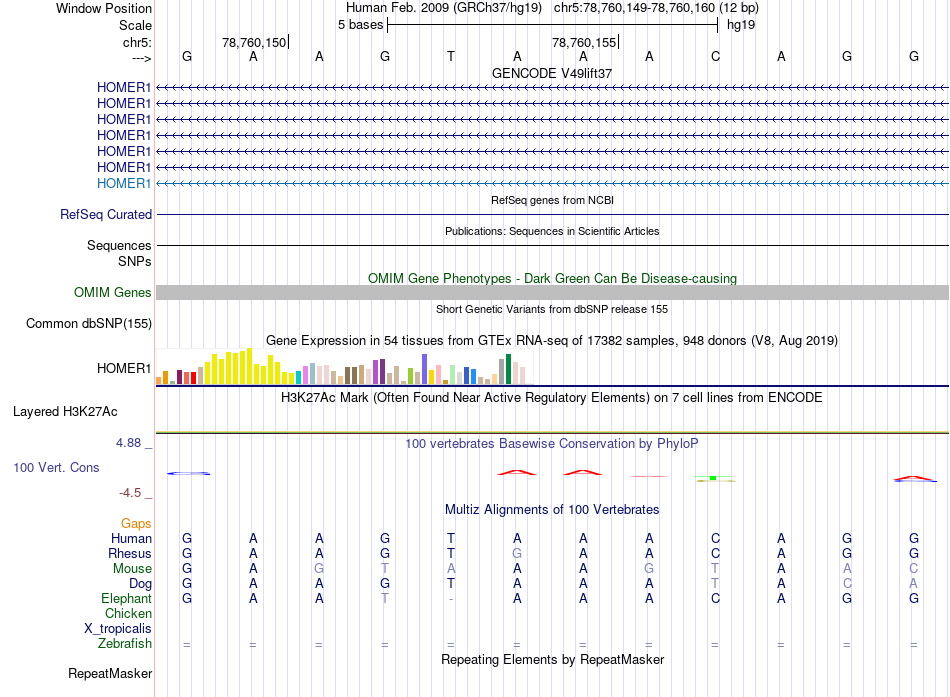950x697 pixels.
Task: Click the Mouse alignment row label
Action: click(132, 569)
